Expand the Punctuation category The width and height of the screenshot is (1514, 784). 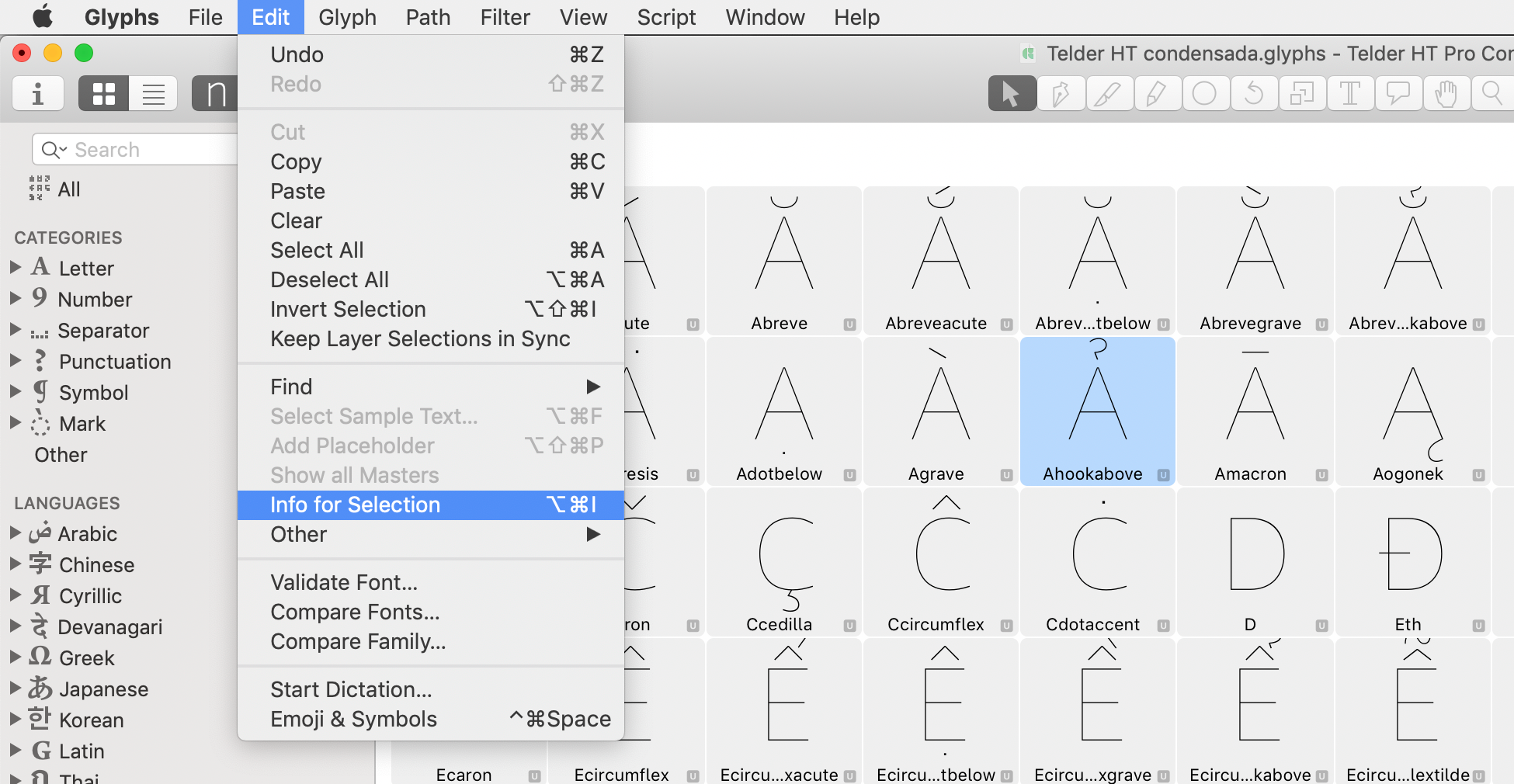pos(15,361)
